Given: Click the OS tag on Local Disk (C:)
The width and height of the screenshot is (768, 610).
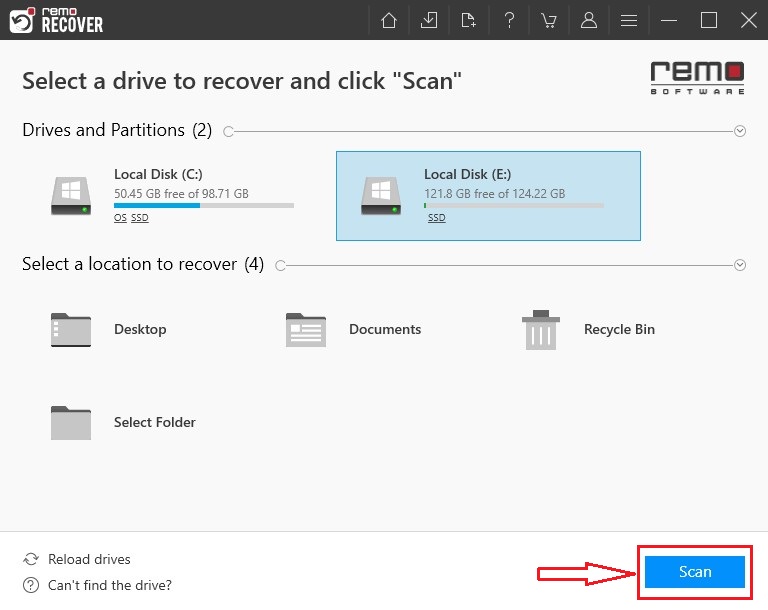Looking at the screenshot, I should [x=120, y=218].
